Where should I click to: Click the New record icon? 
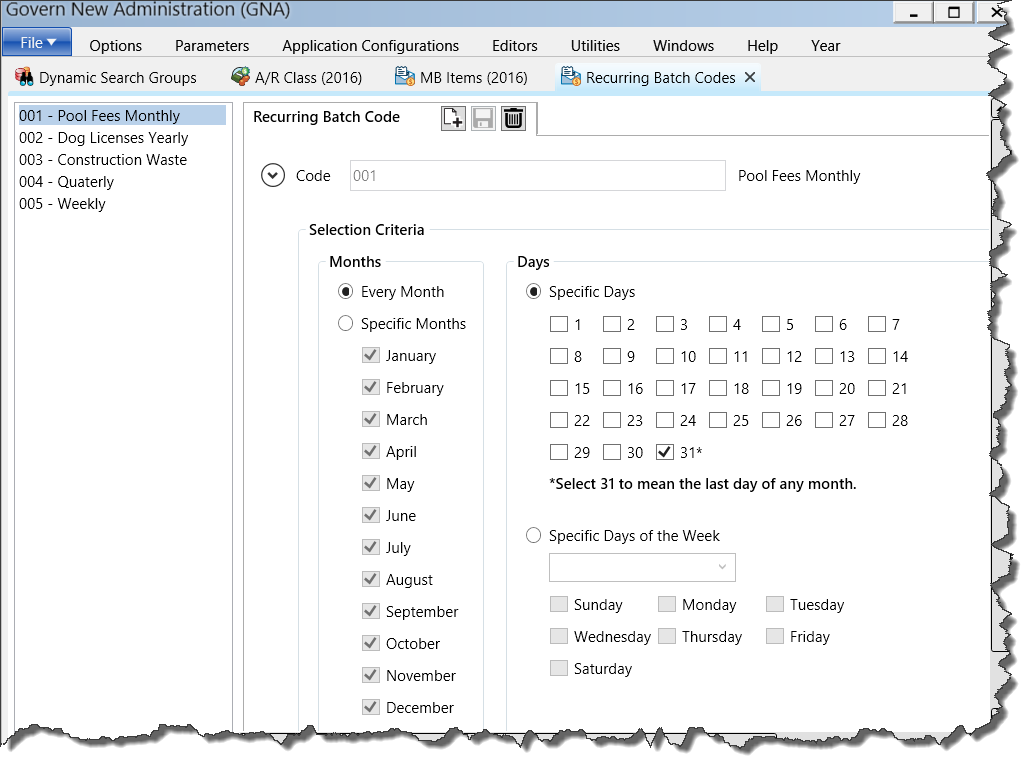click(x=453, y=118)
